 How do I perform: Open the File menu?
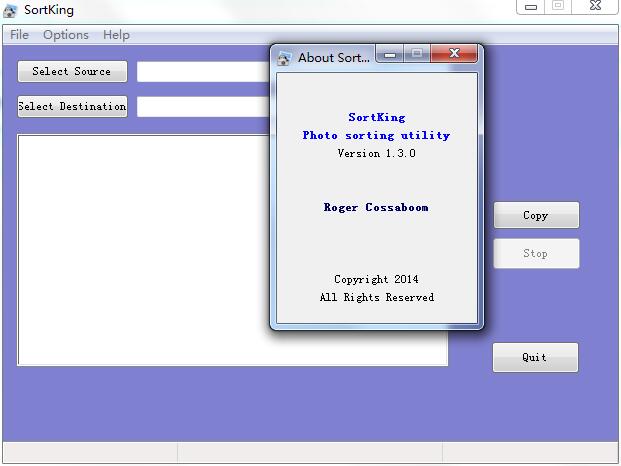(19, 35)
